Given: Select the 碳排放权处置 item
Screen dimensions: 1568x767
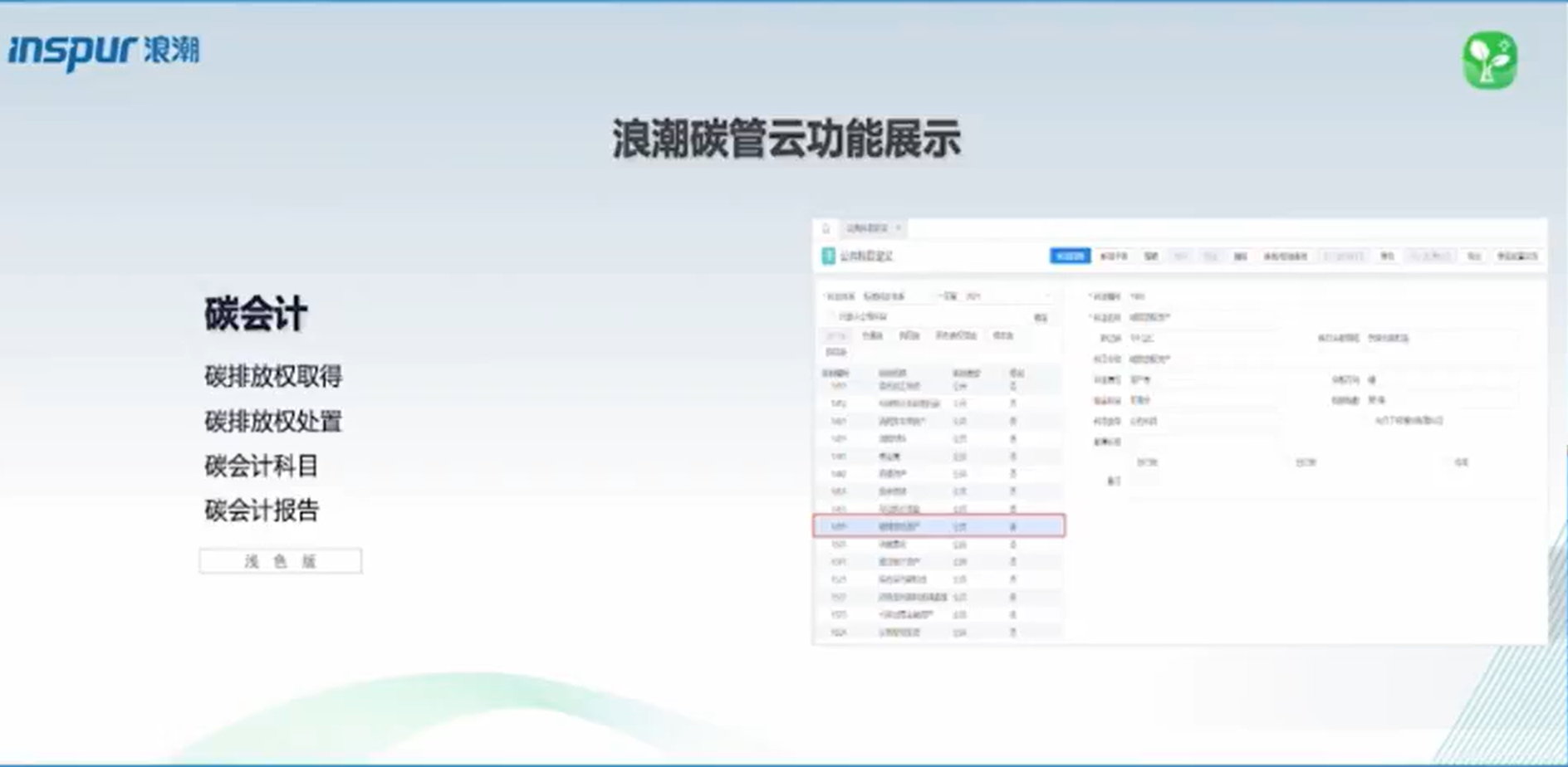Looking at the screenshot, I should pyautogui.click(x=273, y=421).
